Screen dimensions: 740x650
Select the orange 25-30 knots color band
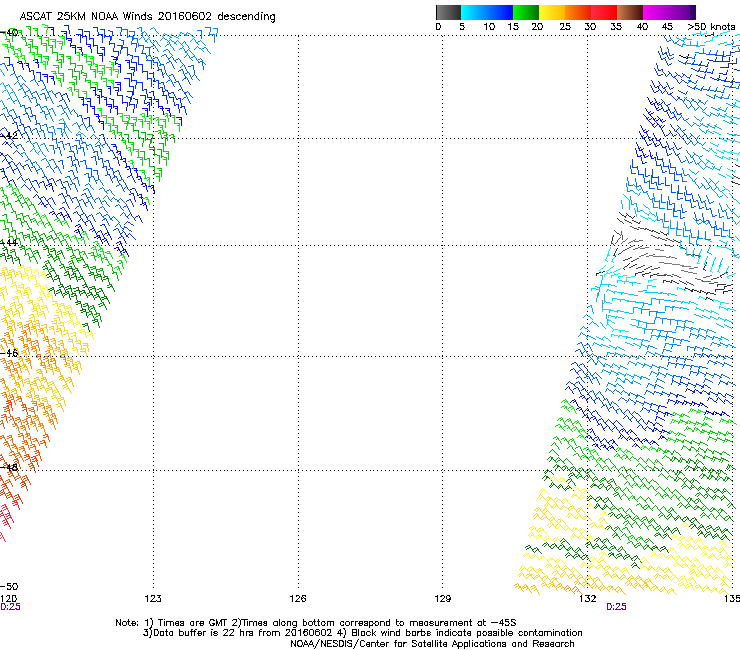point(578,12)
